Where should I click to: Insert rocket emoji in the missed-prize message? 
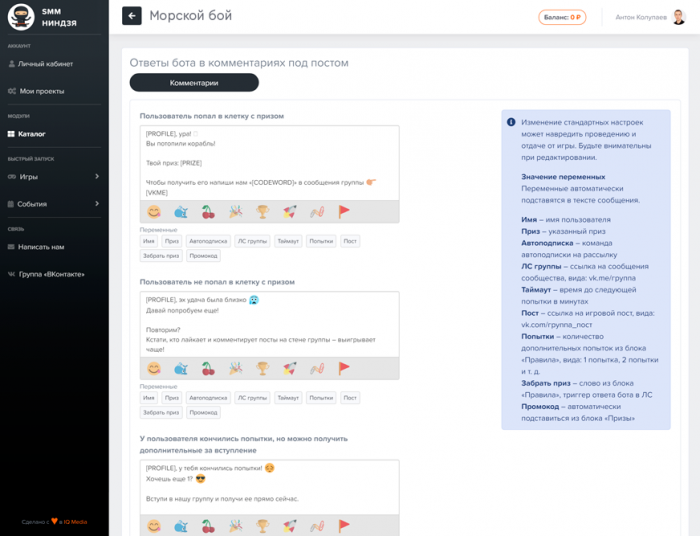(x=289, y=368)
